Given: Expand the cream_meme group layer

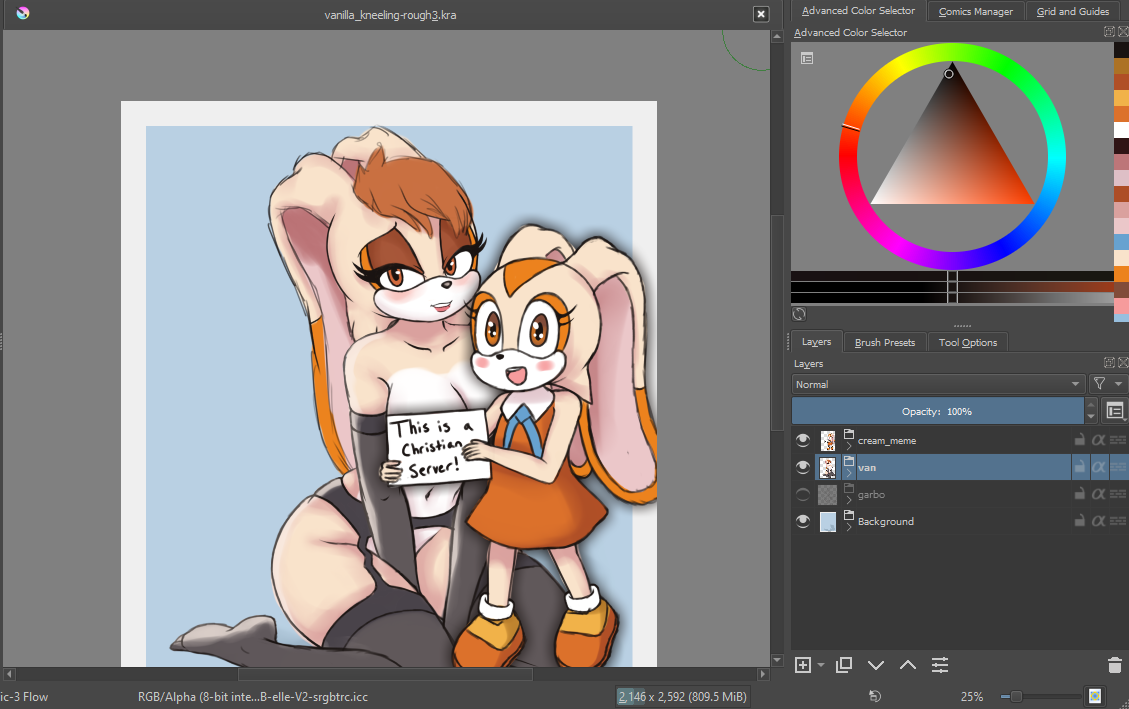Looking at the screenshot, I should (x=849, y=447).
